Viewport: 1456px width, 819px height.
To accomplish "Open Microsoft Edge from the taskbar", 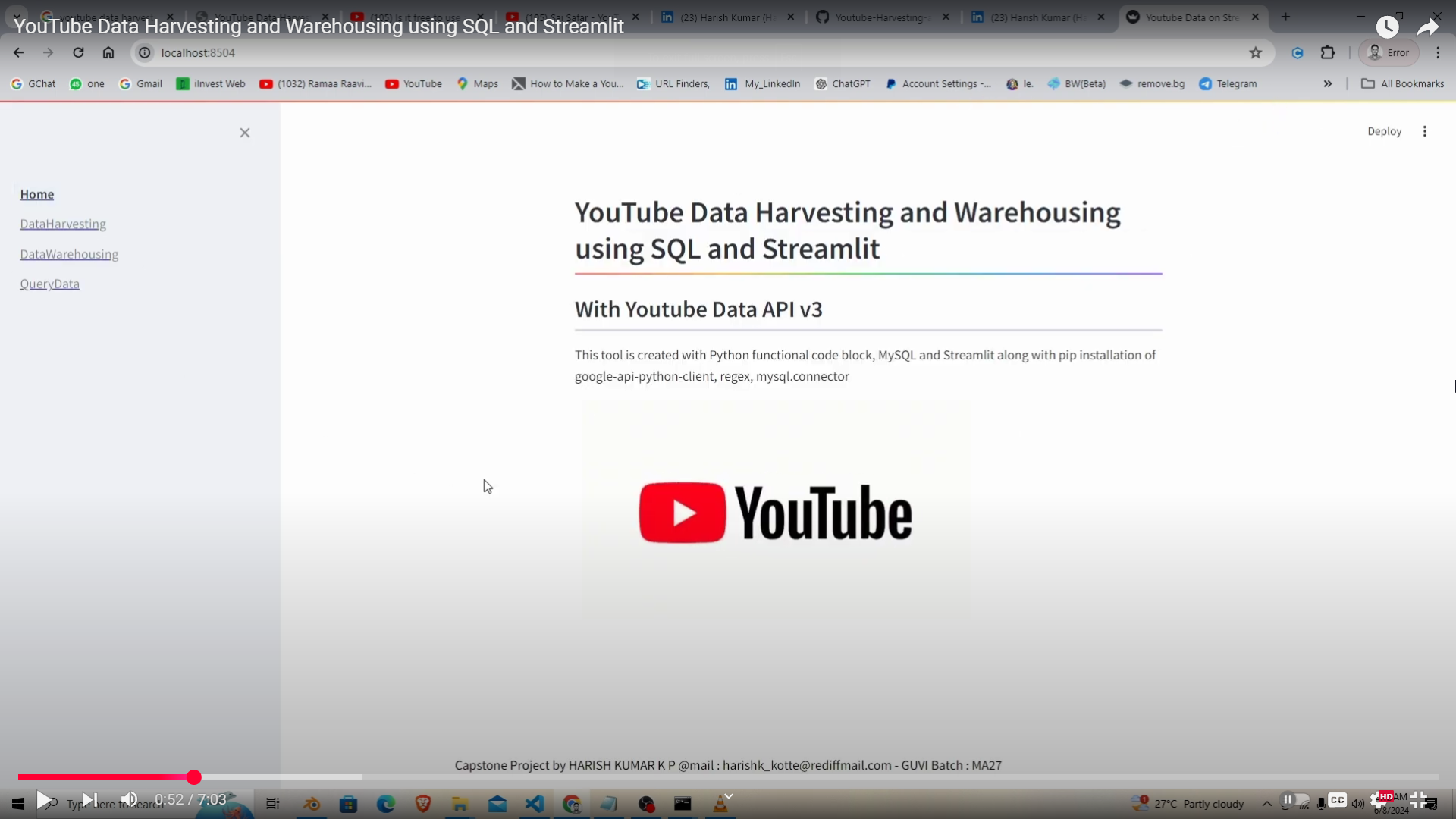I will pyautogui.click(x=386, y=803).
